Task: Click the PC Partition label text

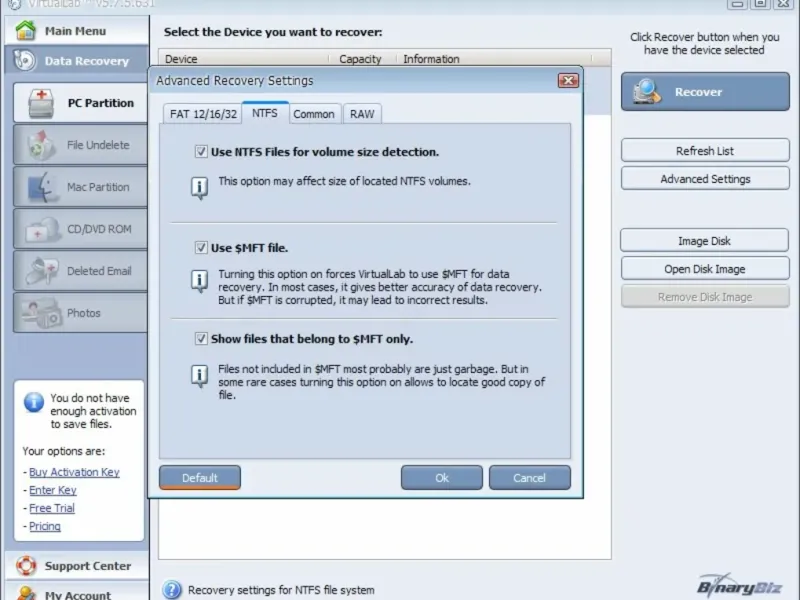Action: coord(101,103)
